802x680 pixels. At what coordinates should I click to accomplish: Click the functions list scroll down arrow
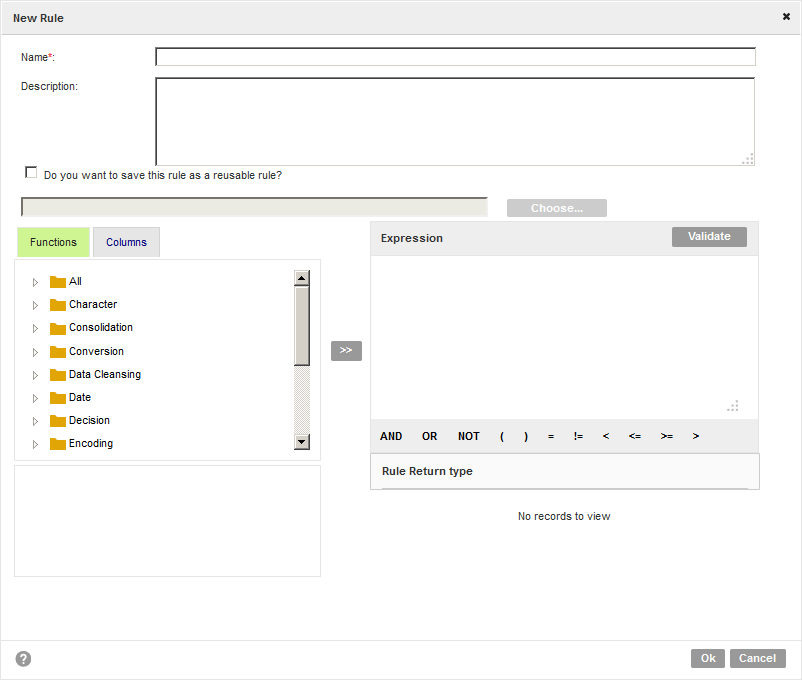click(x=302, y=442)
